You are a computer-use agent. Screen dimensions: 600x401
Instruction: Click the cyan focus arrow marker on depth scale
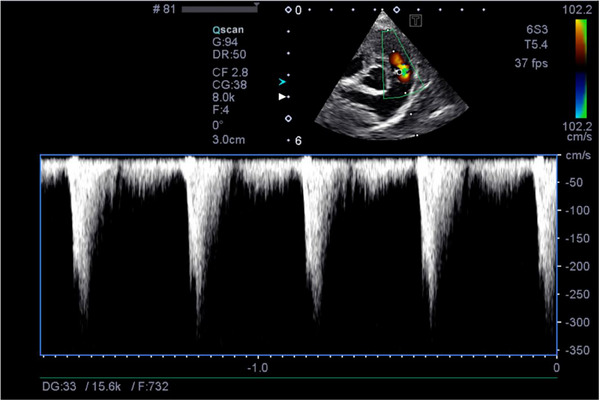[282, 82]
